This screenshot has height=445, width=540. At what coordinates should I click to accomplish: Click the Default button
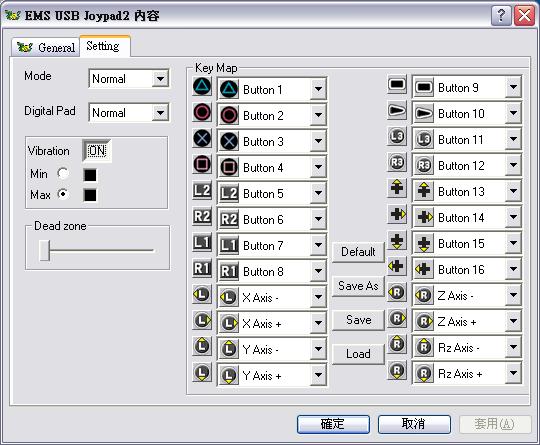pos(358,251)
